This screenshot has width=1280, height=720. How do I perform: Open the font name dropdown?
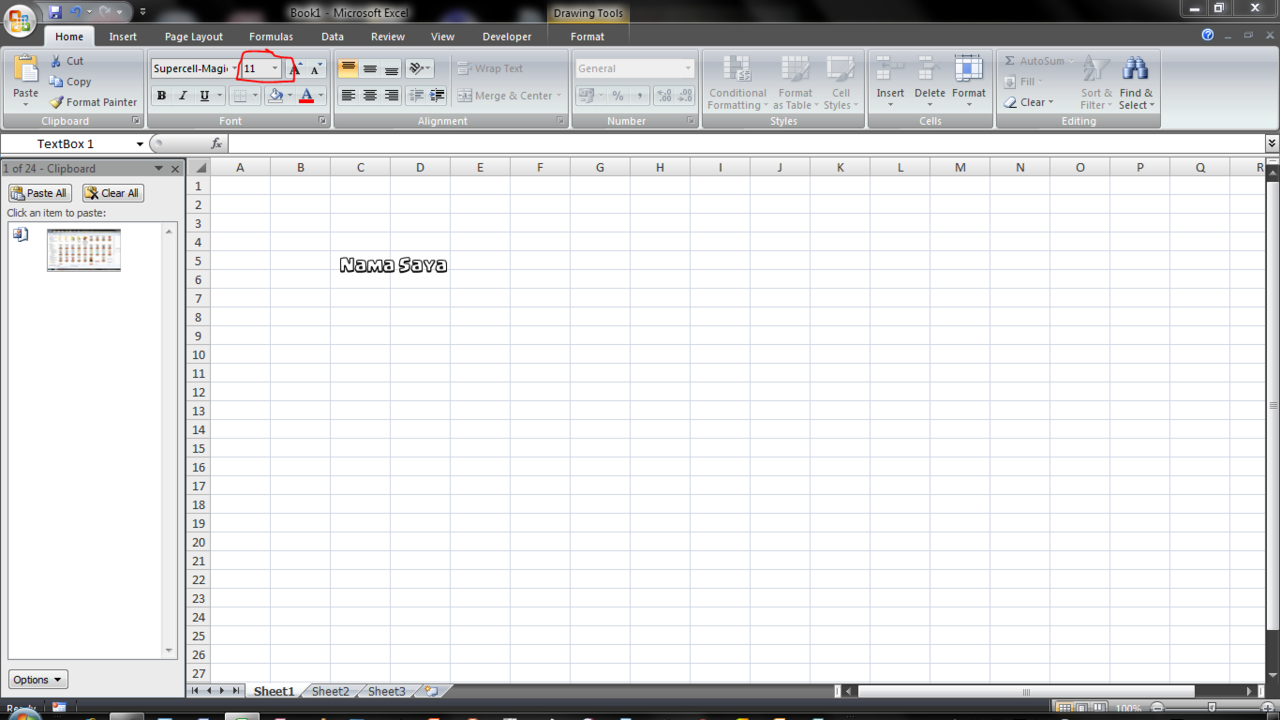click(235, 69)
